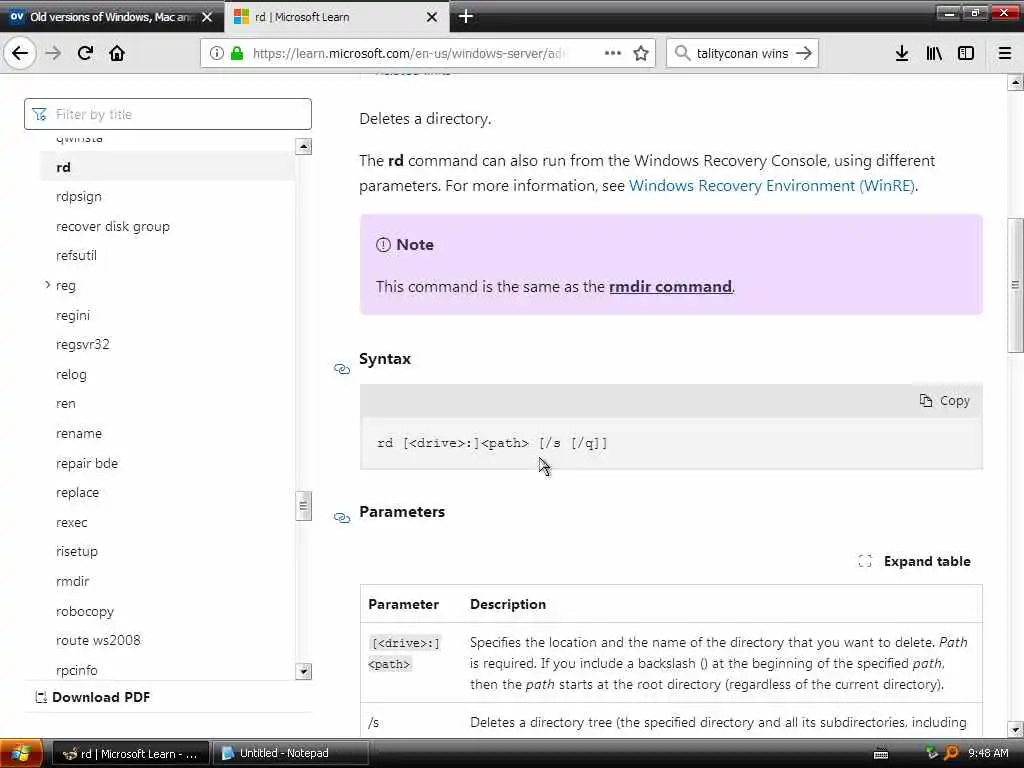This screenshot has width=1024, height=768.
Task: Open risetup in the sidebar
Action: [x=77, y=551]
